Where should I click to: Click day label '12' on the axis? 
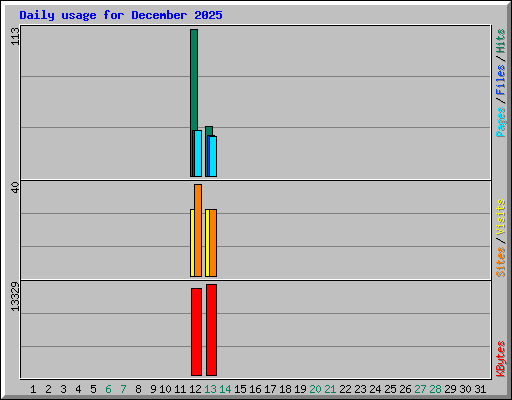click(x=195, y=389)
